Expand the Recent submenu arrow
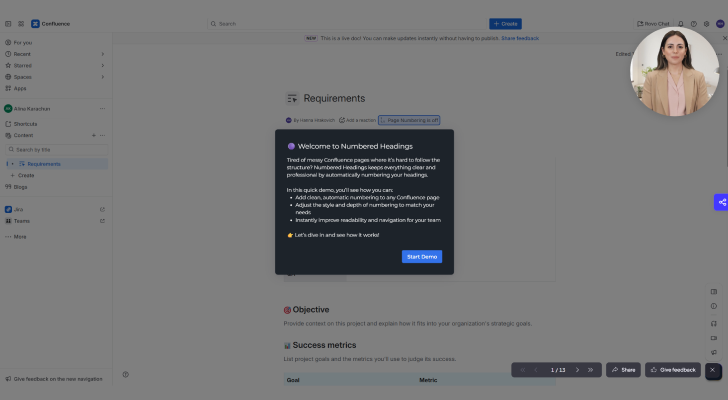This screenshot has height=400, width=728. [103, 54]
